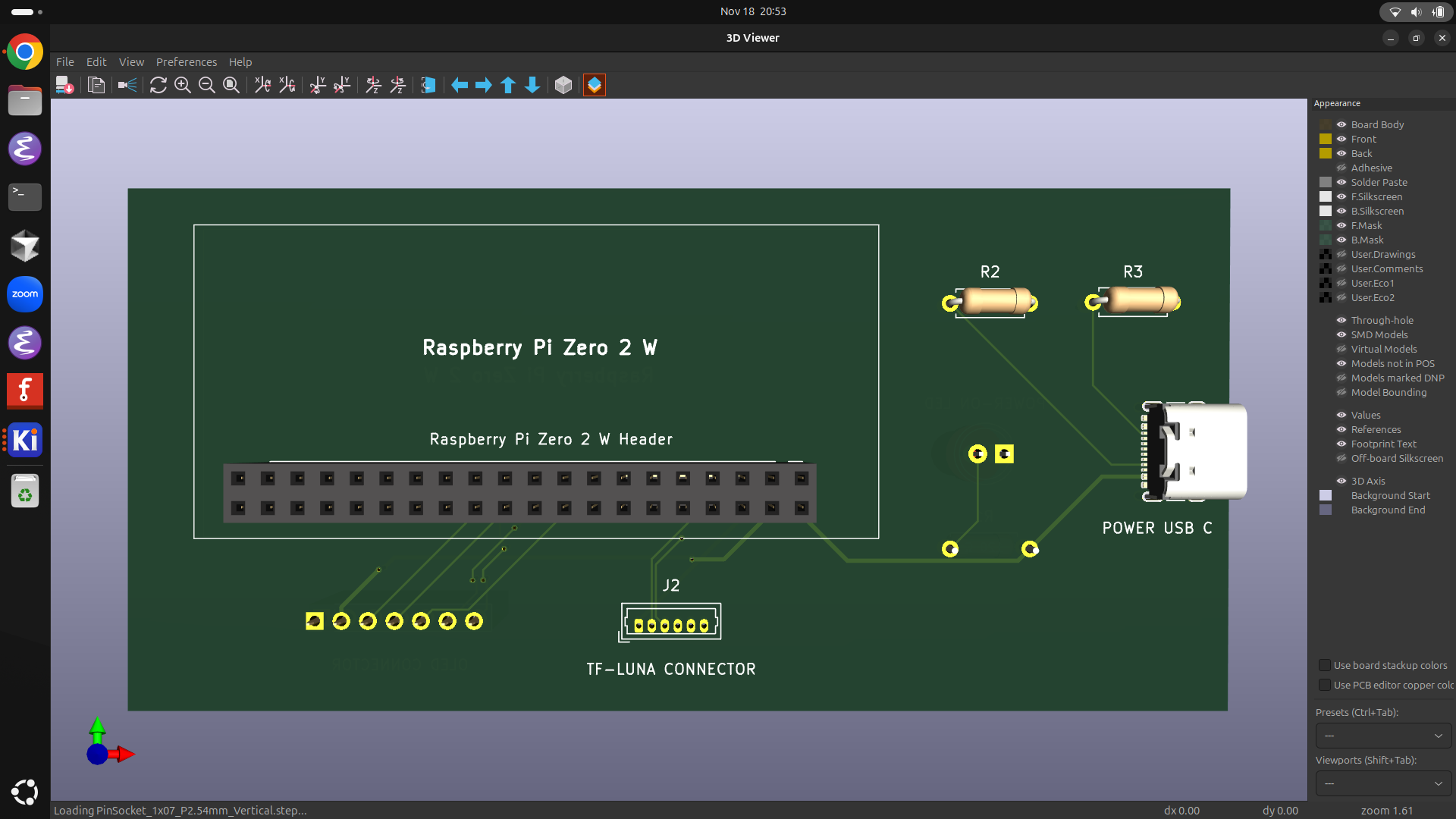Toggle visibility of F.Silkscreen layer
This screenshot has width=1456, height=819.
point(1341,196)
